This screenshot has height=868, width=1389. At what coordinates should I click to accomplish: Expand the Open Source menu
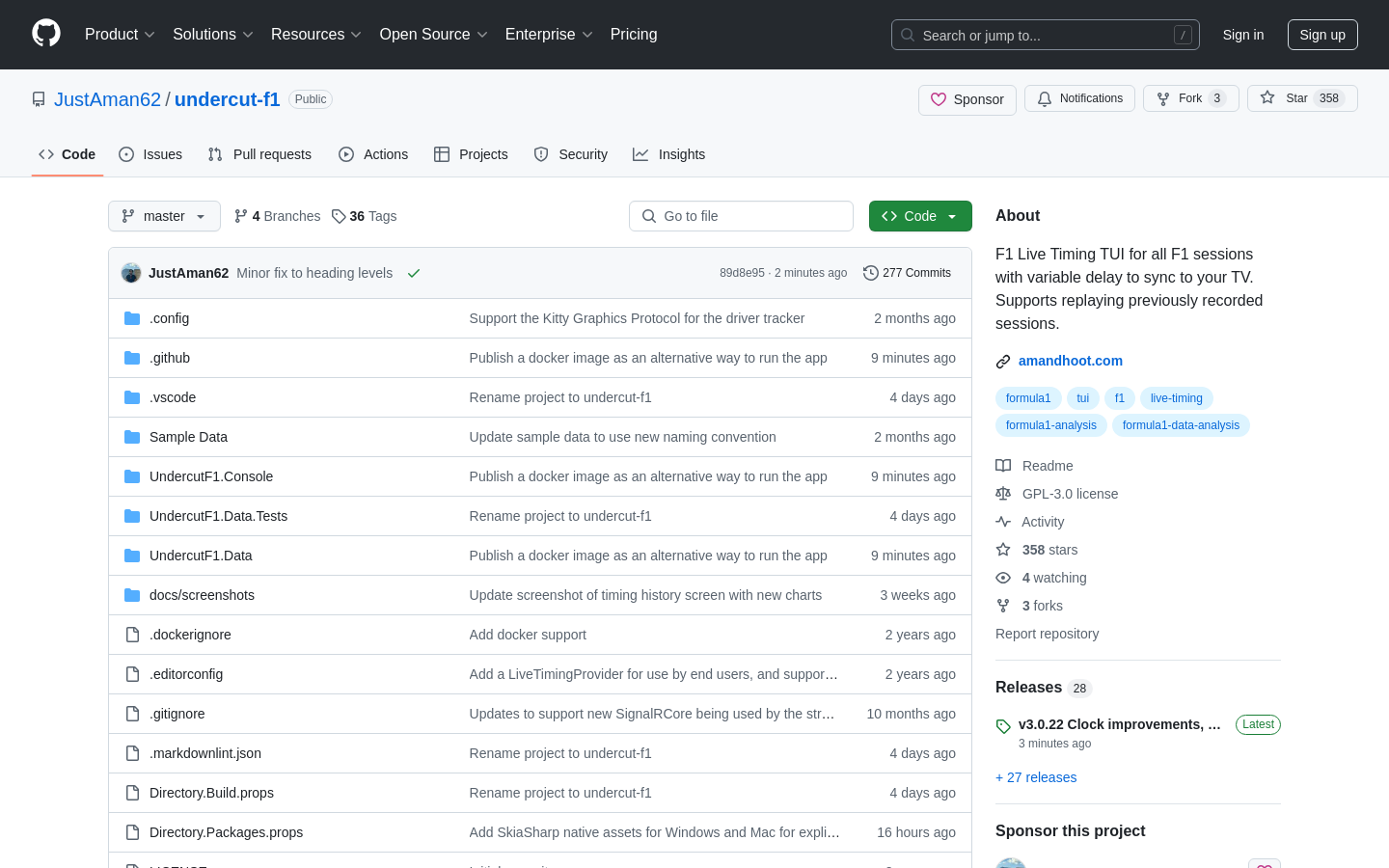[x=434, y=34]
